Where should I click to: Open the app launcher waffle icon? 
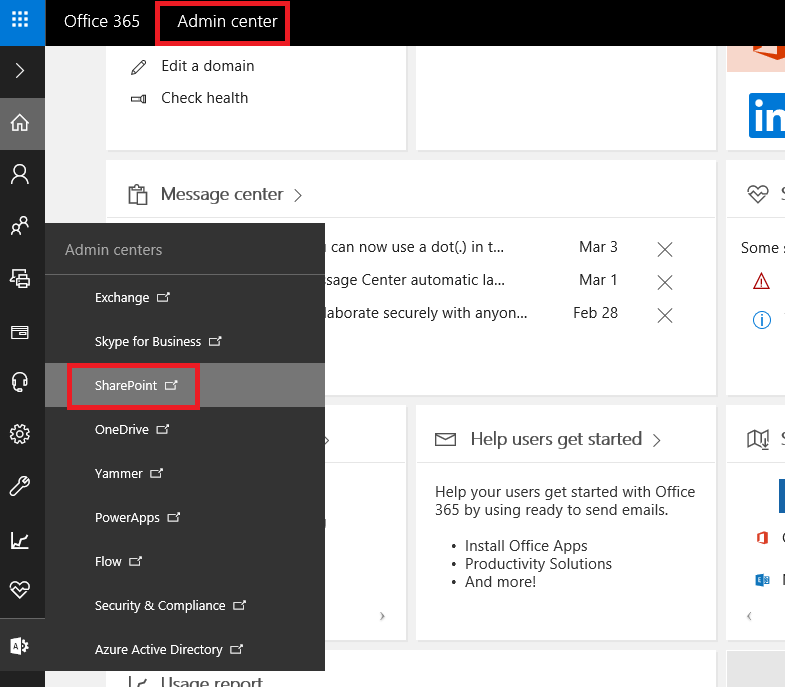(20, 20)
